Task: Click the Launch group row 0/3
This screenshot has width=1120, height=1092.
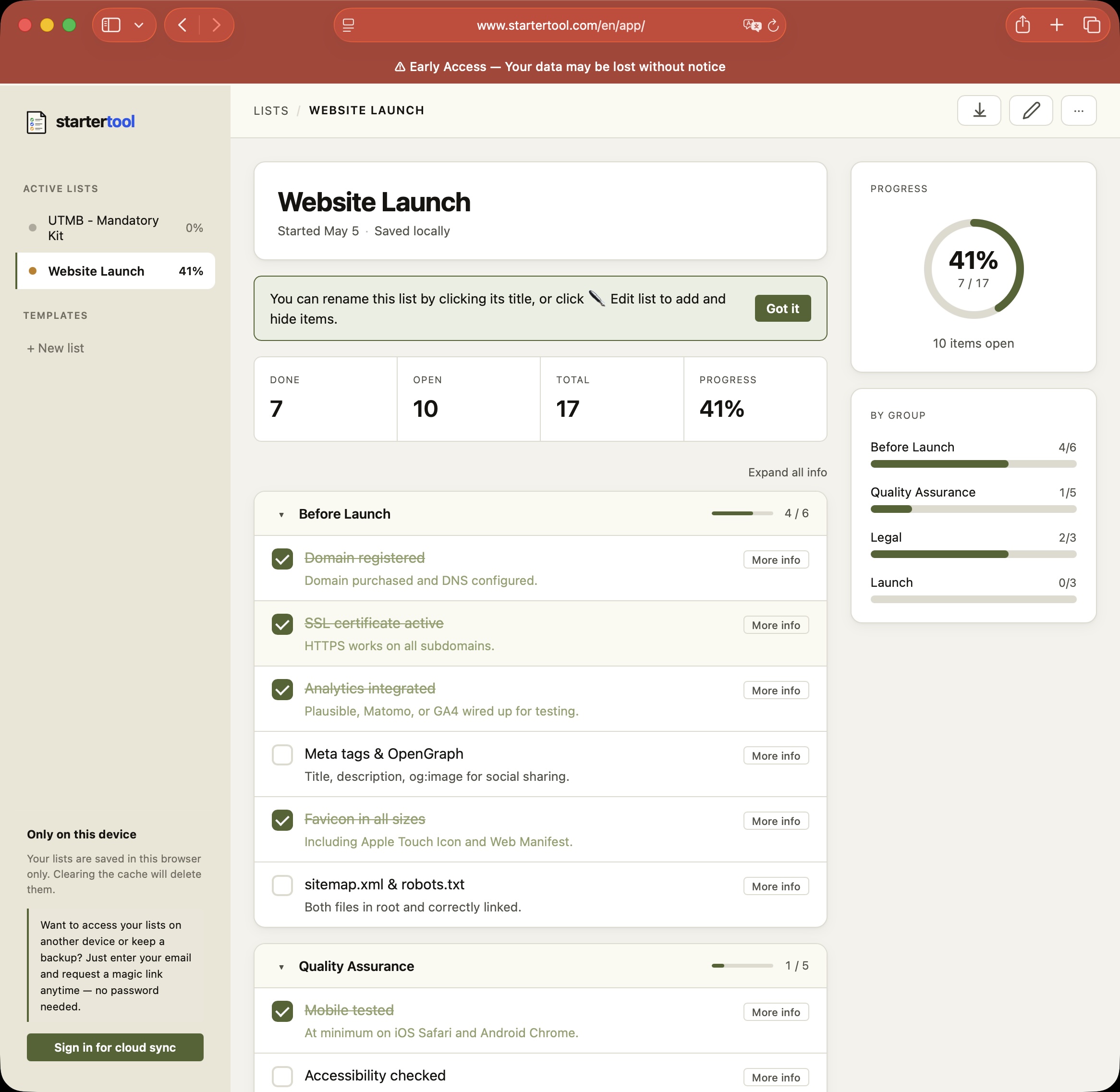Action: [973, 590]
